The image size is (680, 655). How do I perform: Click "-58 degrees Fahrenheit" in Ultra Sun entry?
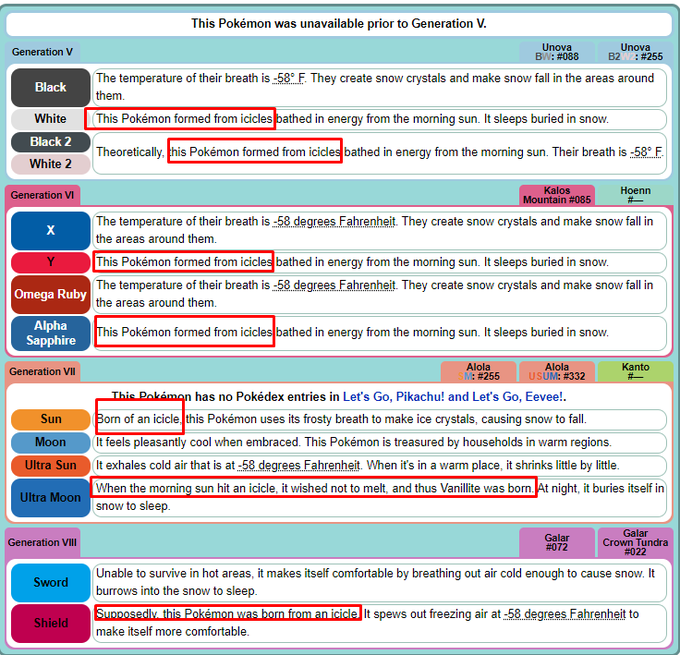(x=299, y=465)
